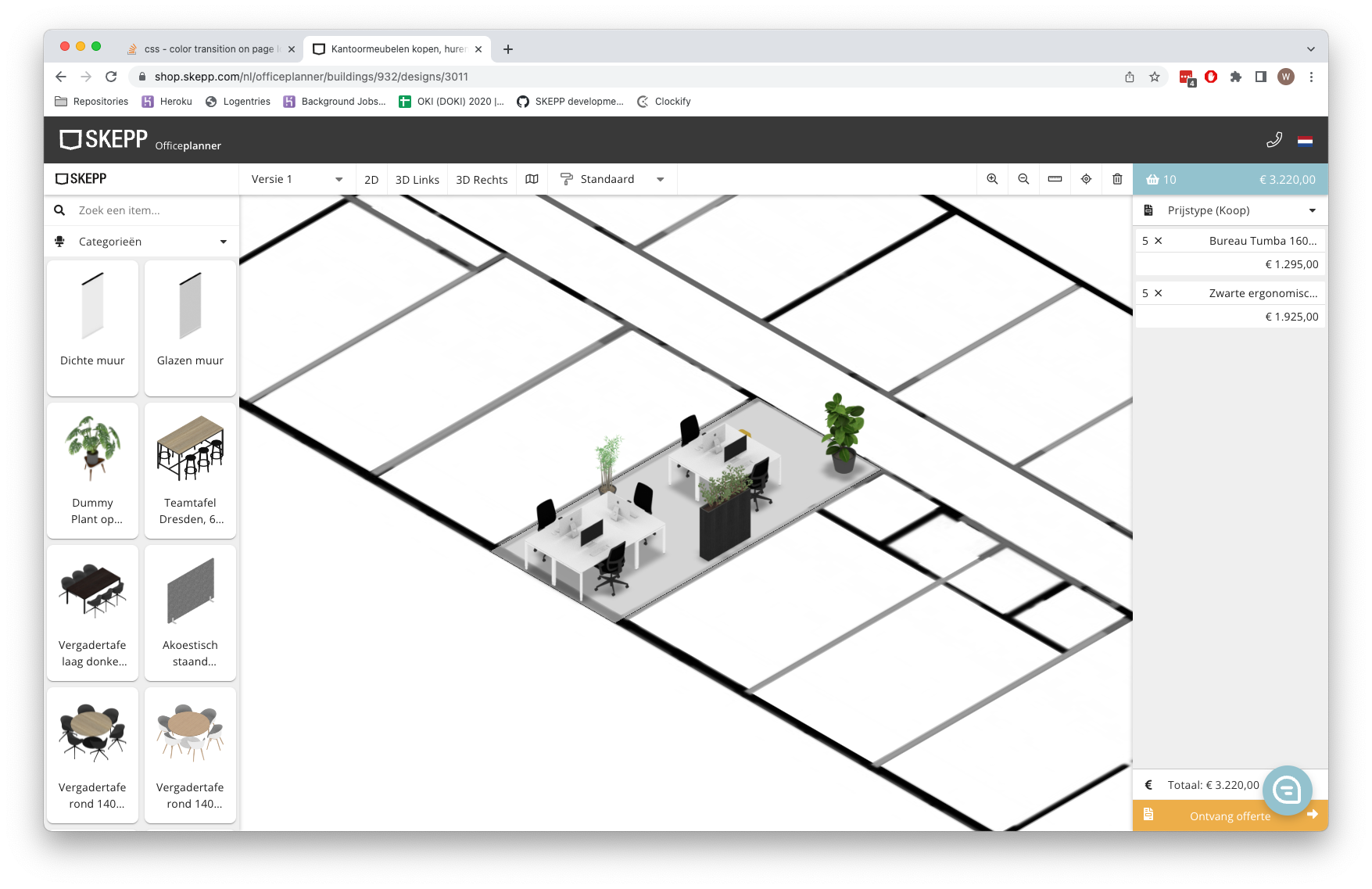
Task: Select the ruler measure tool
Action: 1055,179
